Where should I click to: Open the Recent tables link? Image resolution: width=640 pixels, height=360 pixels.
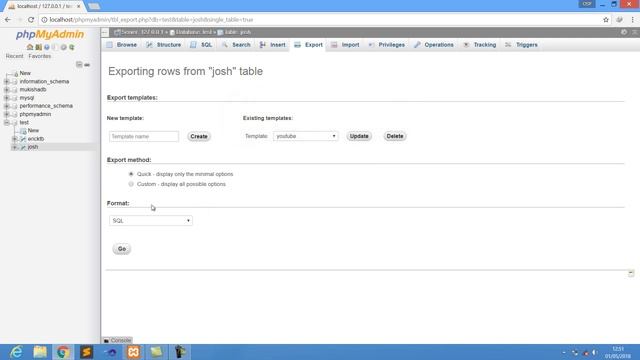(x=14, y=56)
